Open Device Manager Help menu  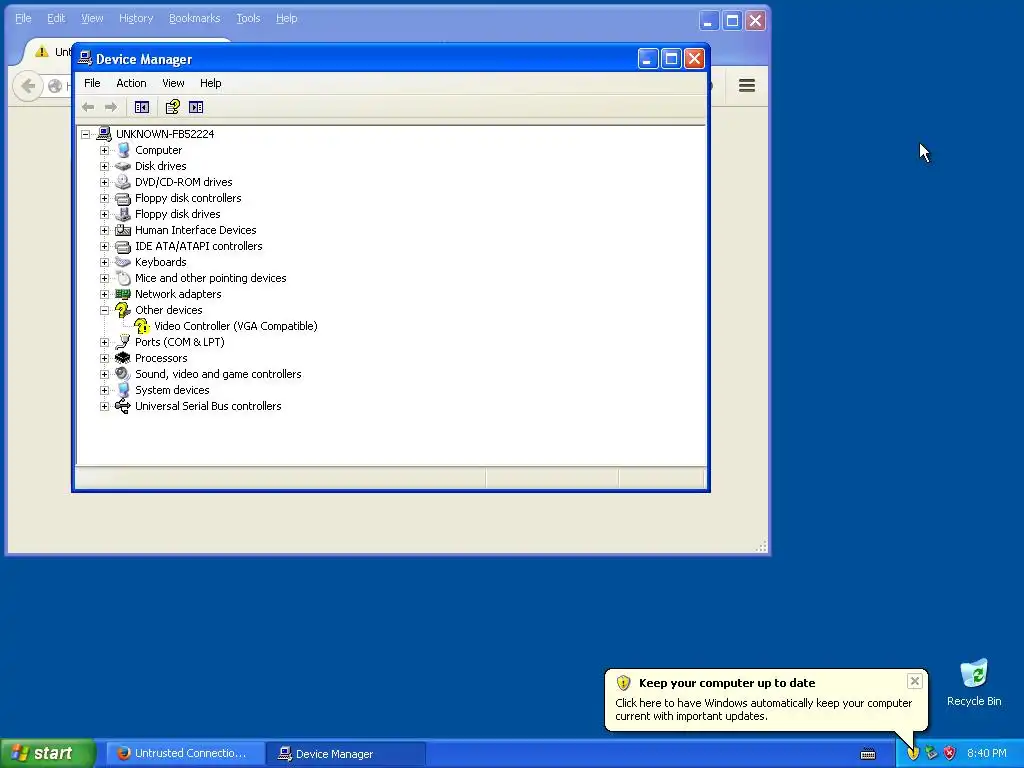coord(210,83)
